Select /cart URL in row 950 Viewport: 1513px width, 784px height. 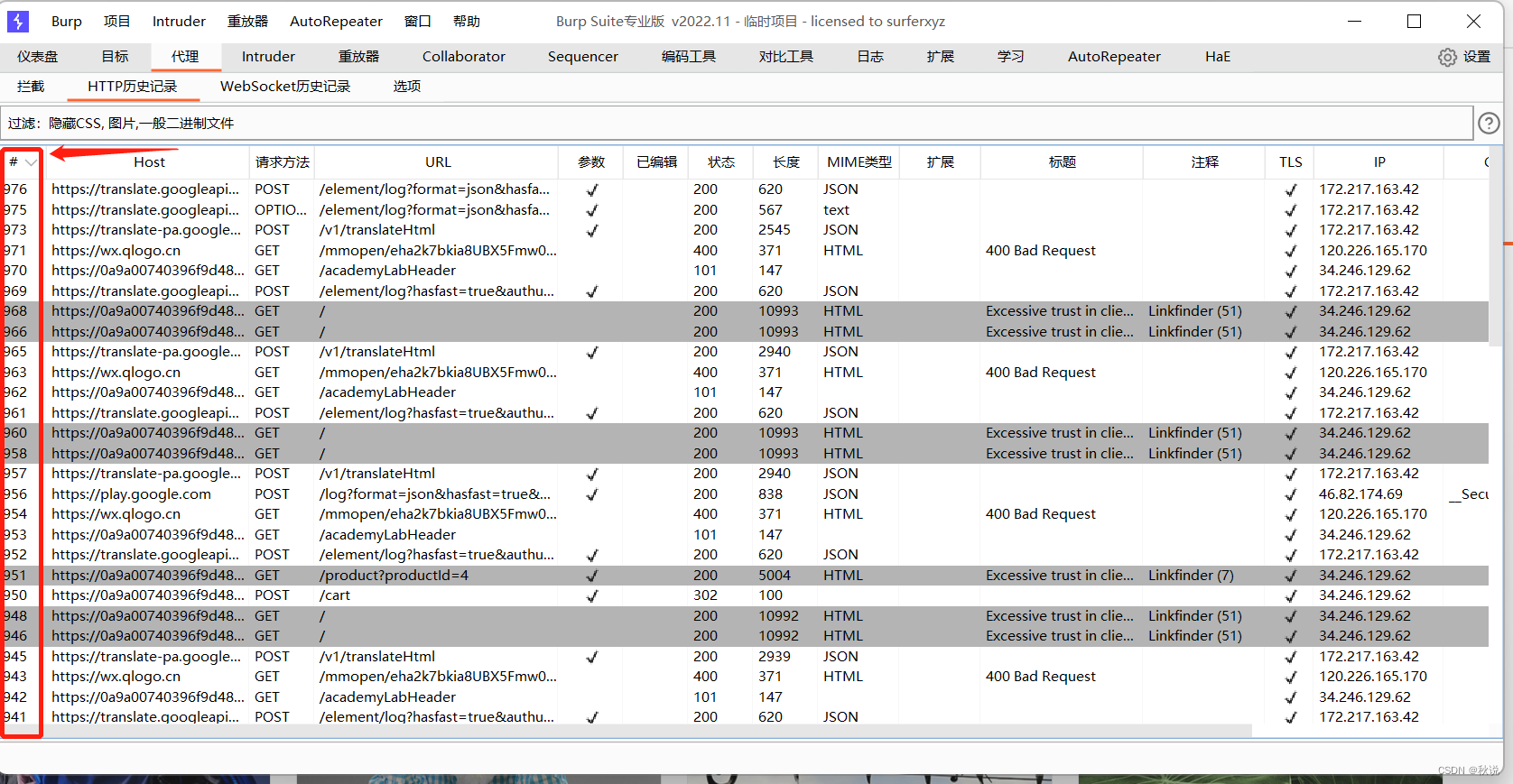coord(335,595)
